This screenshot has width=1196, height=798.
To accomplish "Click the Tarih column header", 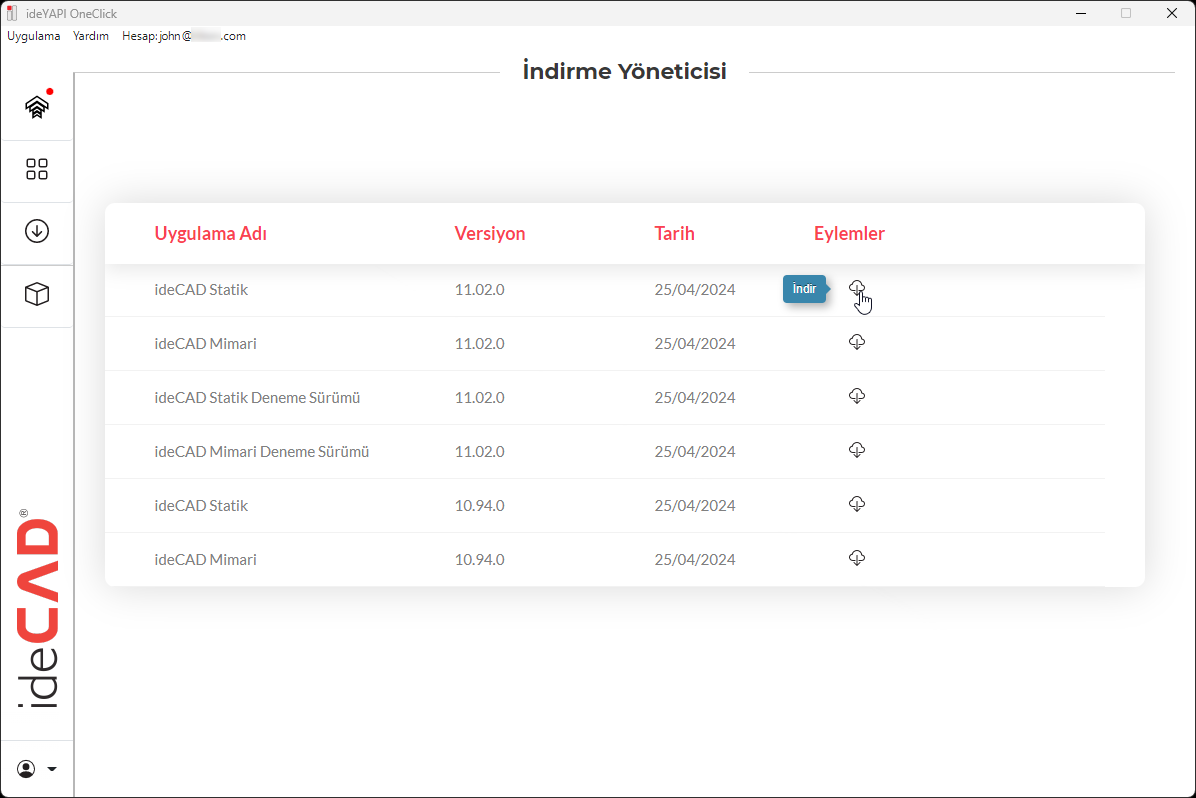I will click(674, 234).
